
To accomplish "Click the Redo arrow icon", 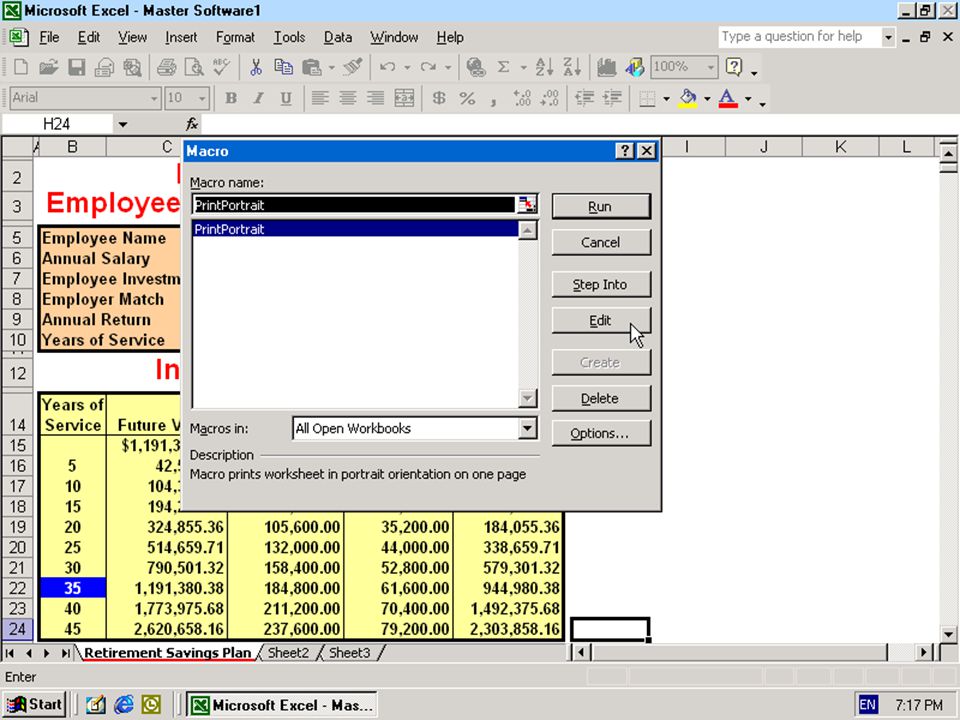I will (x=428, y=67).
